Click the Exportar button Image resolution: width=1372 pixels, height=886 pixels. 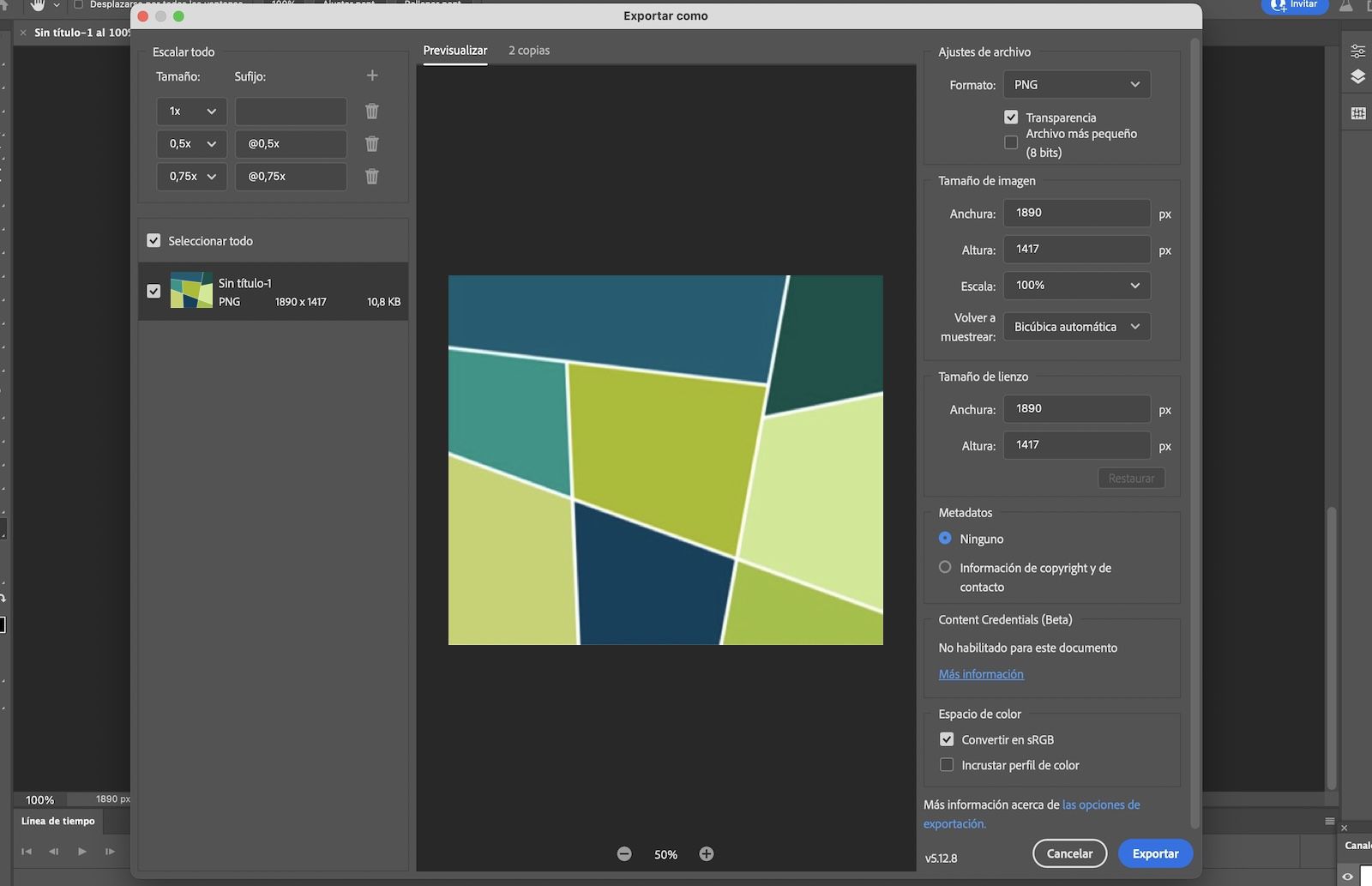click(1155, 853)
